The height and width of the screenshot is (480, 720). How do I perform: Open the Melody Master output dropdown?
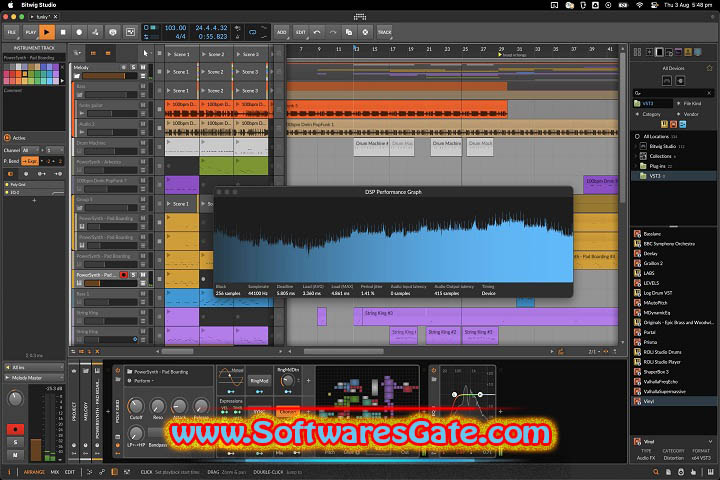coord(34,378)
